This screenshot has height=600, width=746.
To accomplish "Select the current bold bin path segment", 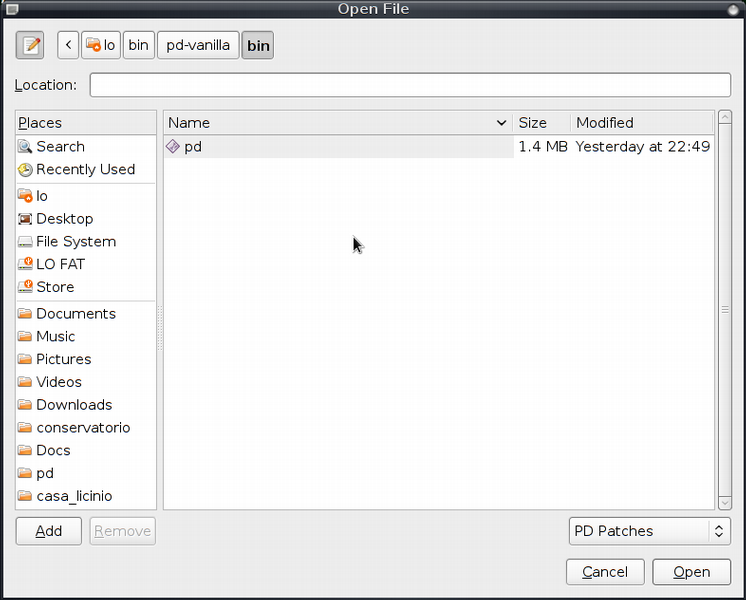I will 258,45.
